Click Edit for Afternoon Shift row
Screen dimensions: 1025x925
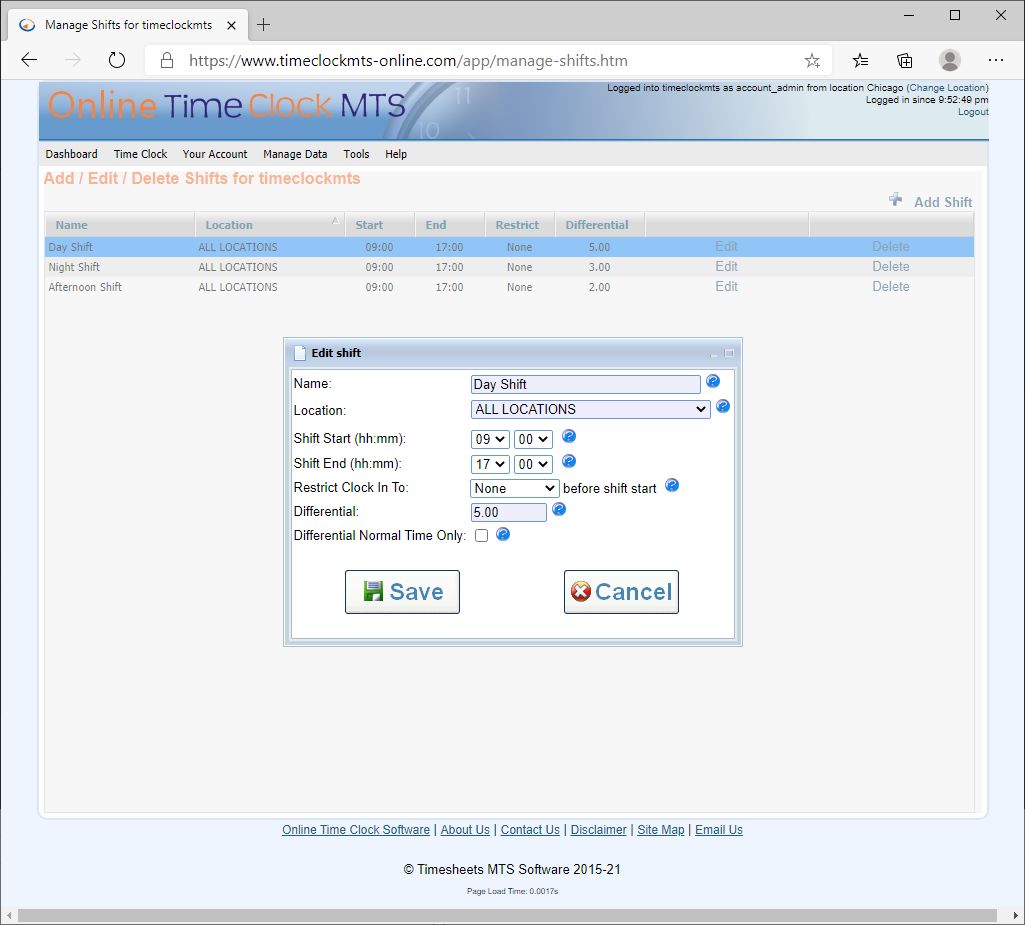pos(726,286)
